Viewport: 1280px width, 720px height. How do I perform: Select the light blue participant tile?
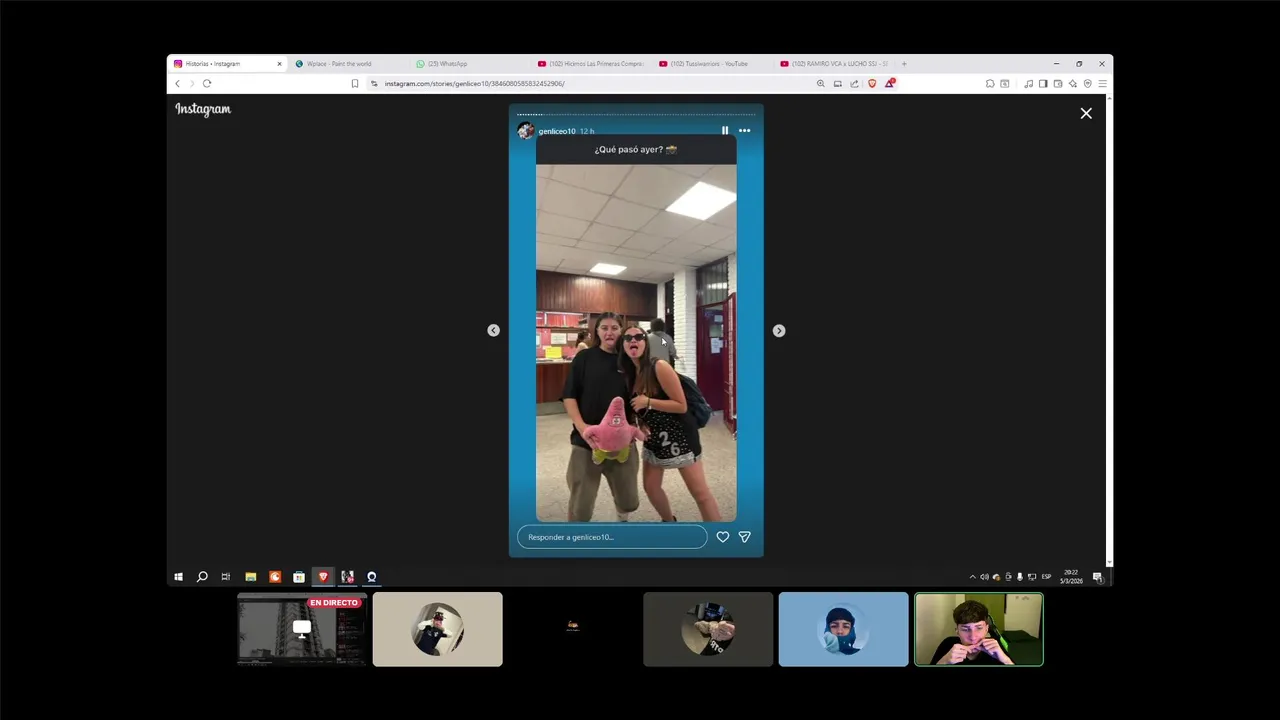click(x=843, y=629)
